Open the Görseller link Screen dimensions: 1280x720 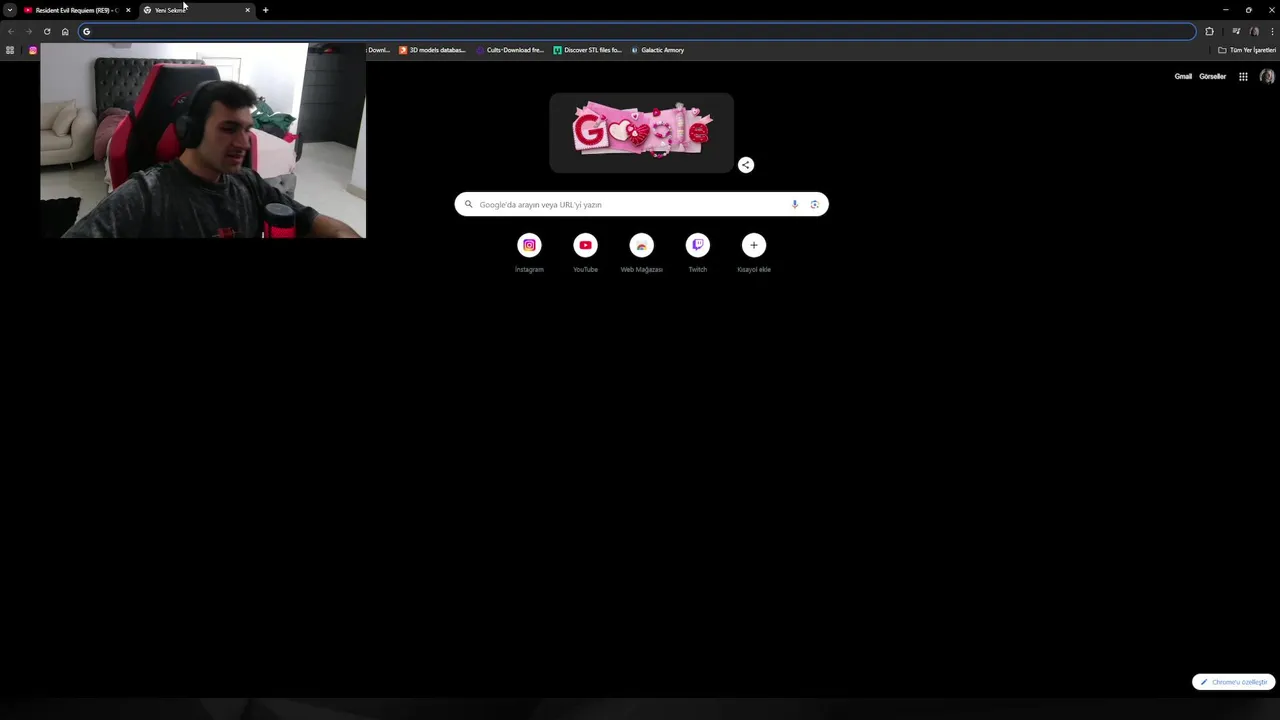(1212, 76)
